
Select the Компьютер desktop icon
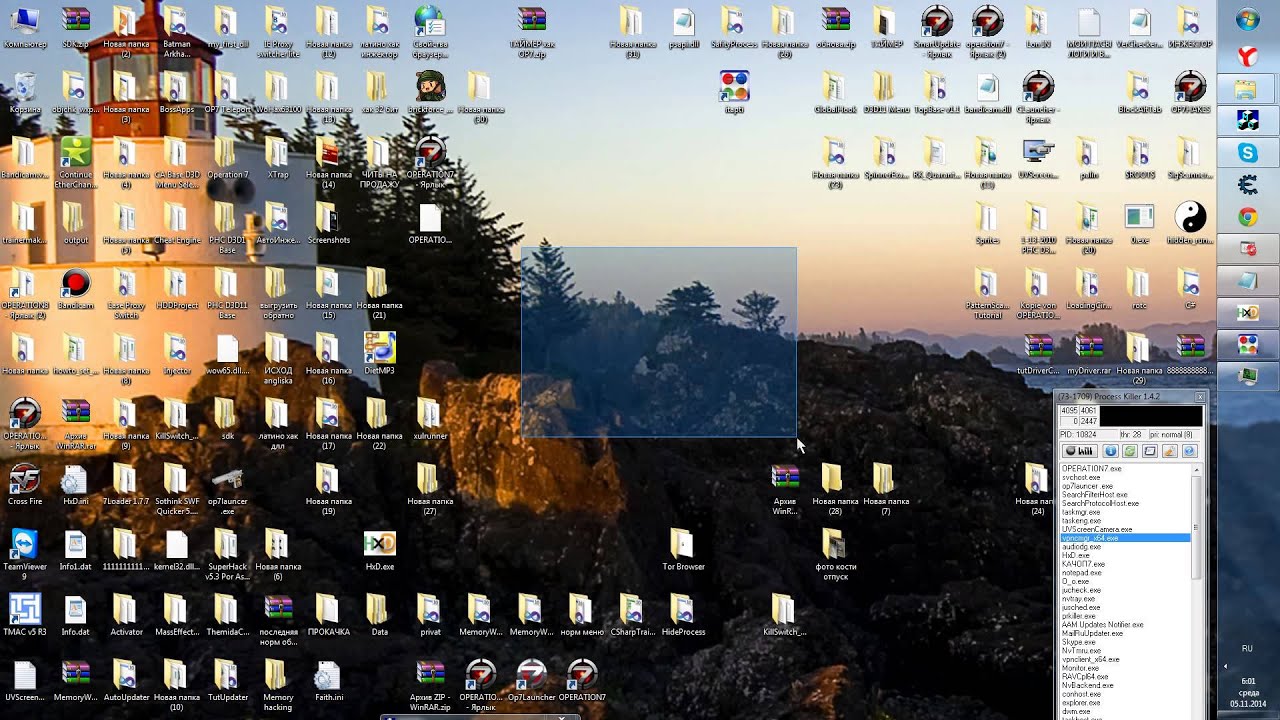click(x=25, y=27)
